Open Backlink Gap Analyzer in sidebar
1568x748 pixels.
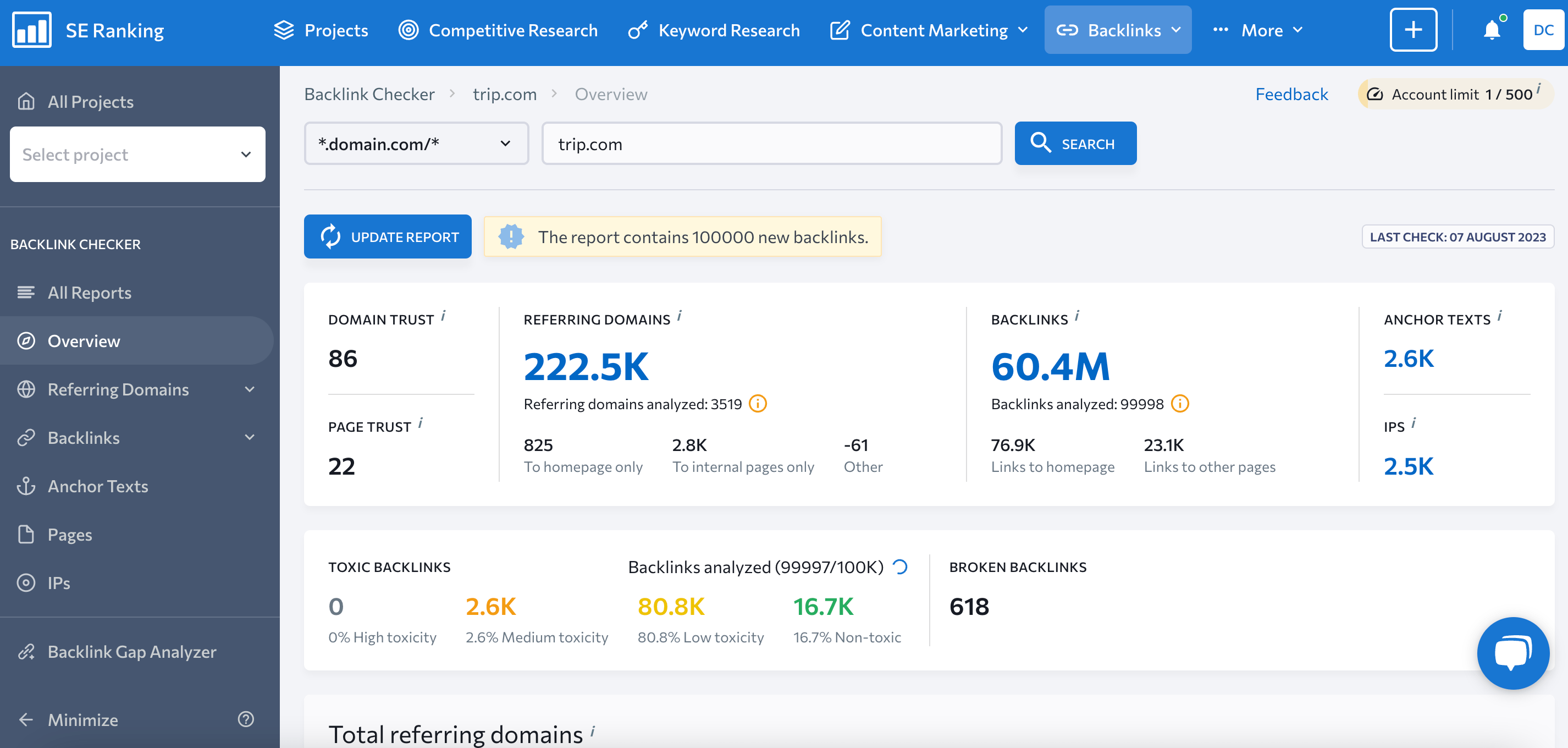132,652
